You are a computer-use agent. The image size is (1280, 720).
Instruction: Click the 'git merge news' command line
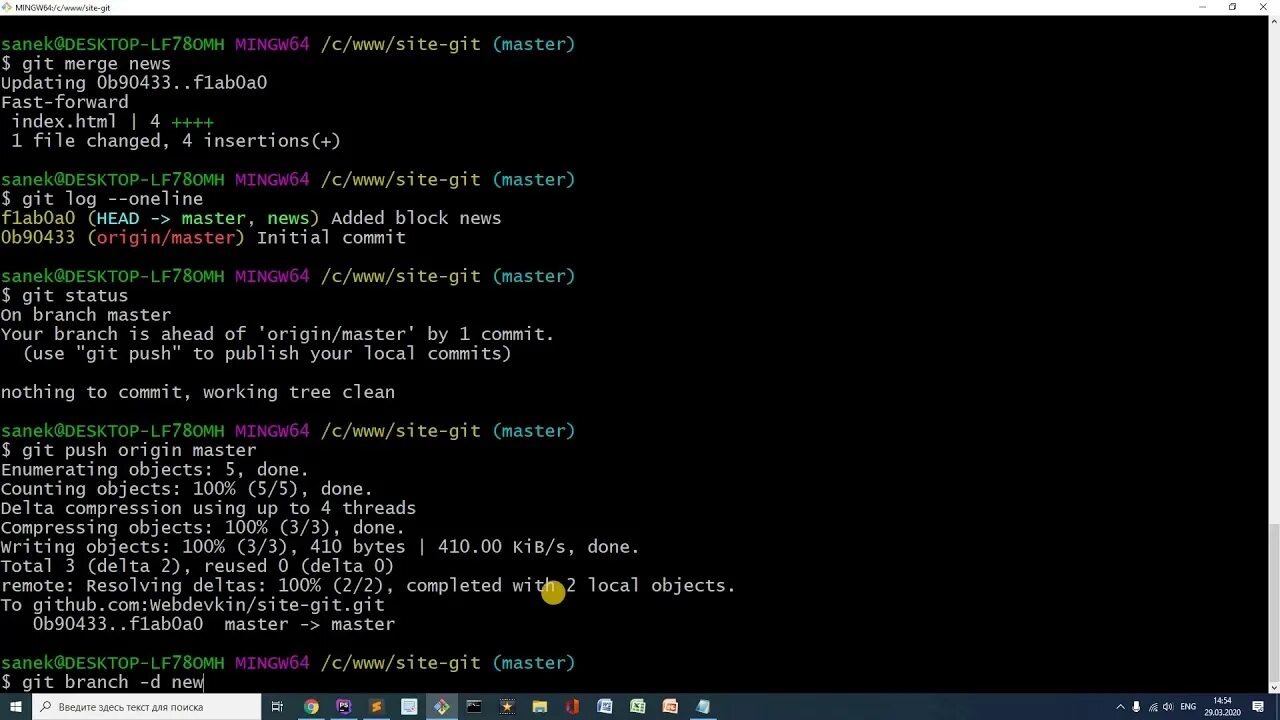86,64
